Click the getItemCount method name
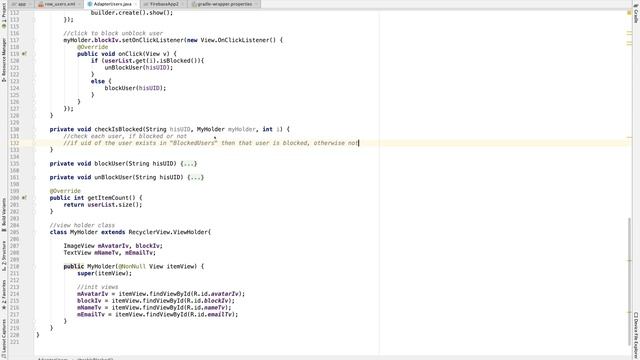The image size is (640, 360). tap(111, 198)
